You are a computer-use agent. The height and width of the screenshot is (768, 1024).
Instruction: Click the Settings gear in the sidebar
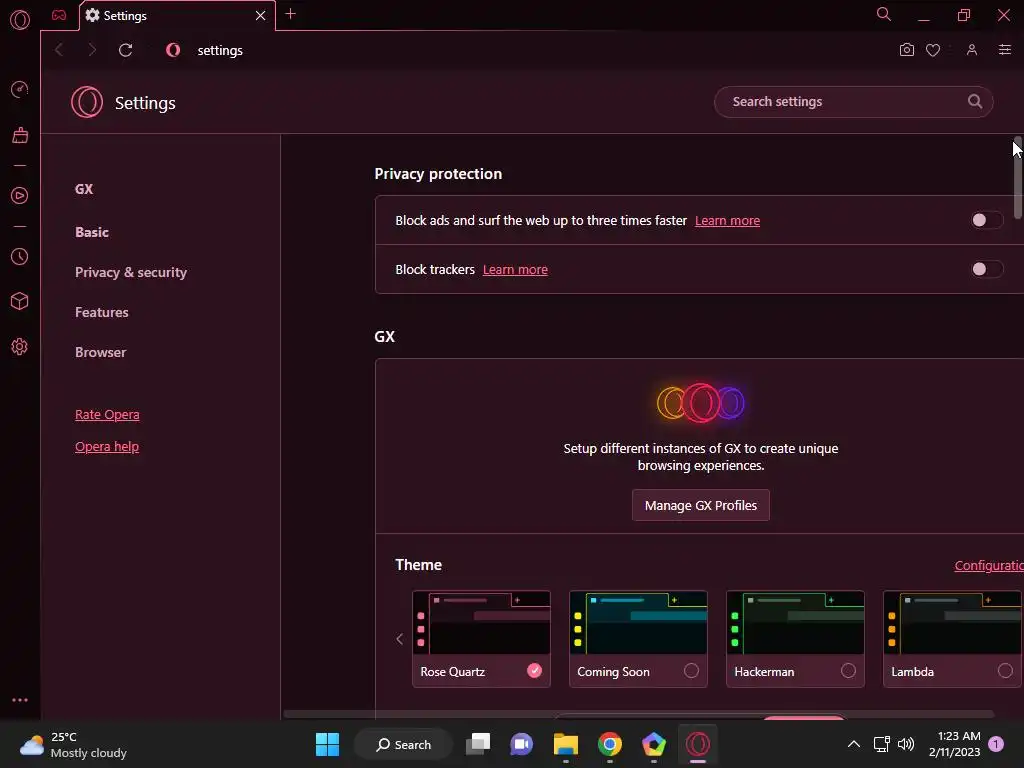click(20, 347)
